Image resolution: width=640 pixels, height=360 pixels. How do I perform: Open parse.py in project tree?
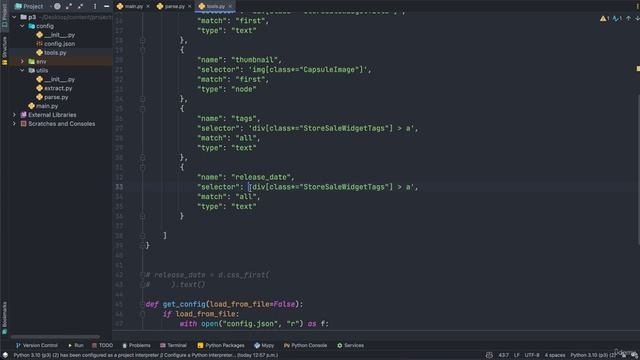[56, 97]
